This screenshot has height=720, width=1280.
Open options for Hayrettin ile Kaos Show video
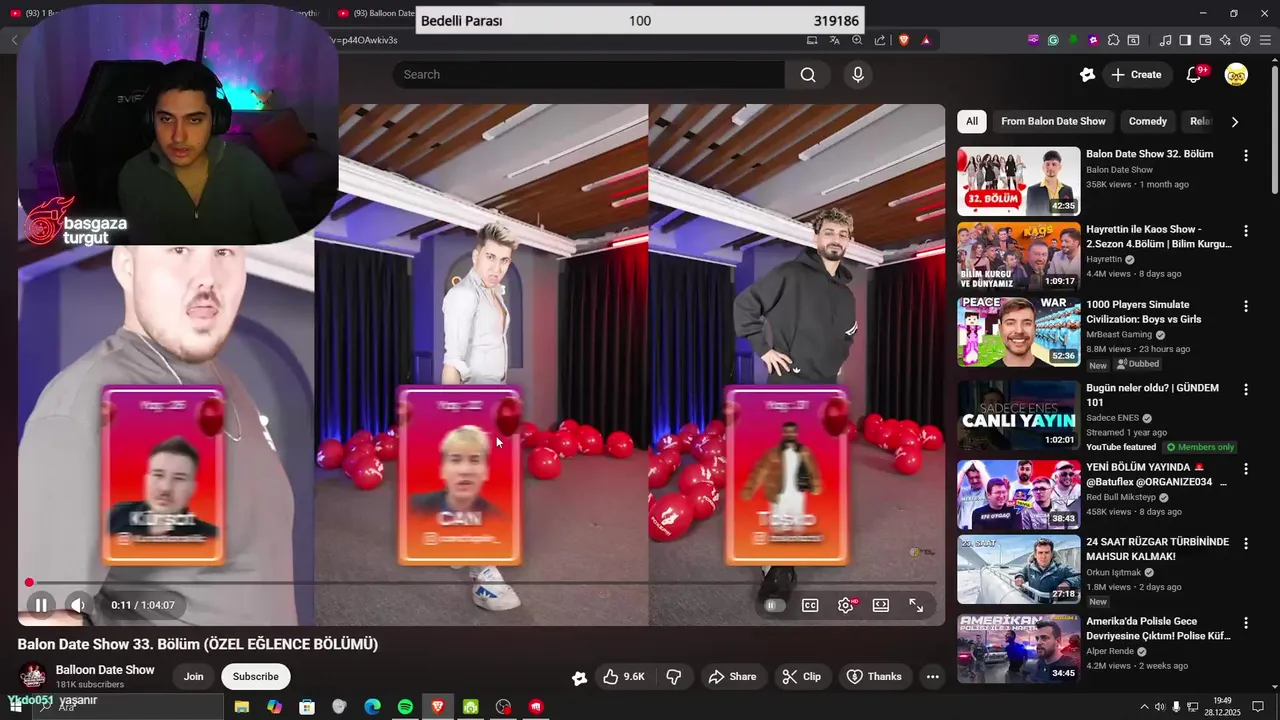pos(1246,231)
